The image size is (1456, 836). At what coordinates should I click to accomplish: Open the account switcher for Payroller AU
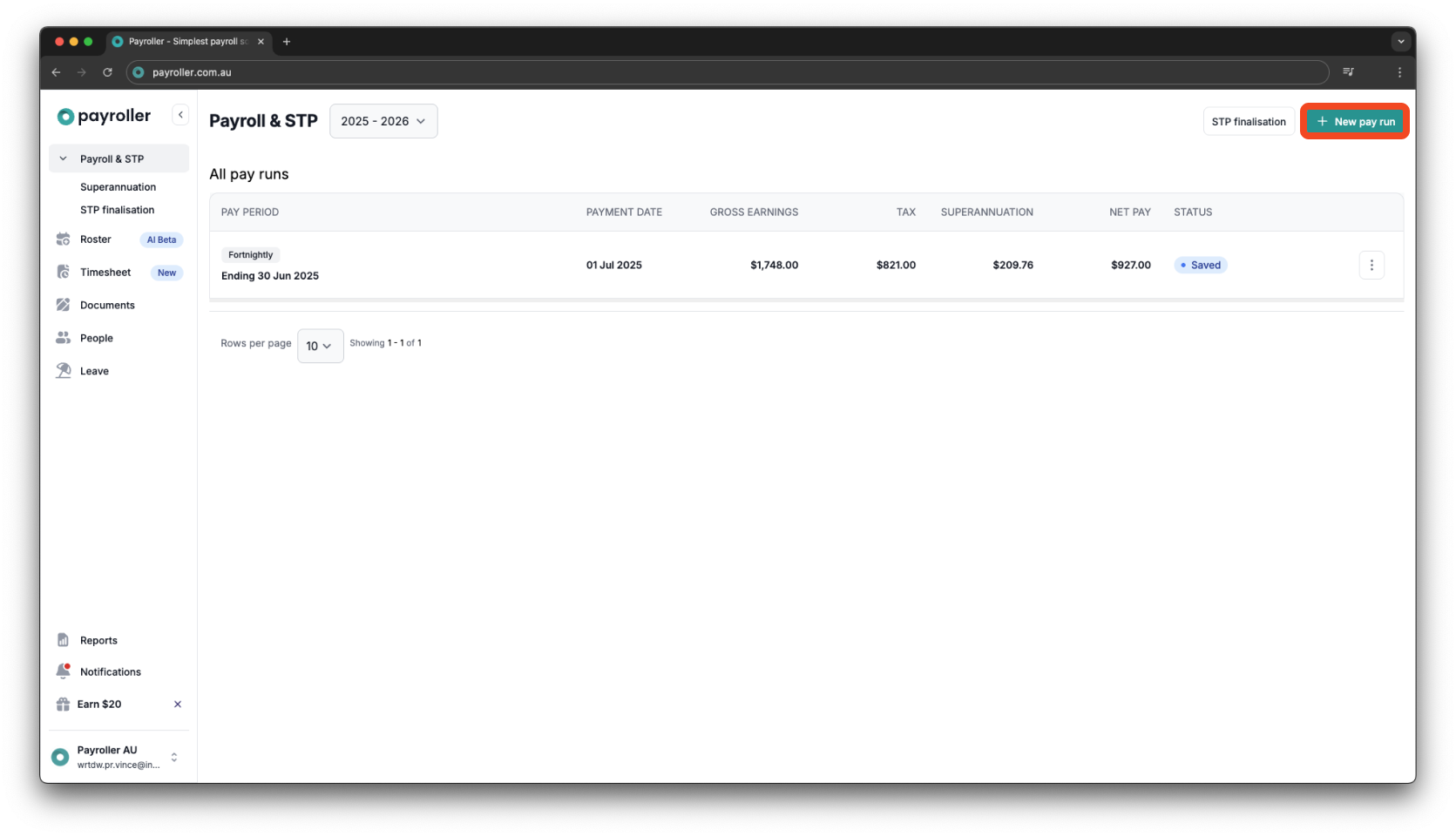point(173,757)
